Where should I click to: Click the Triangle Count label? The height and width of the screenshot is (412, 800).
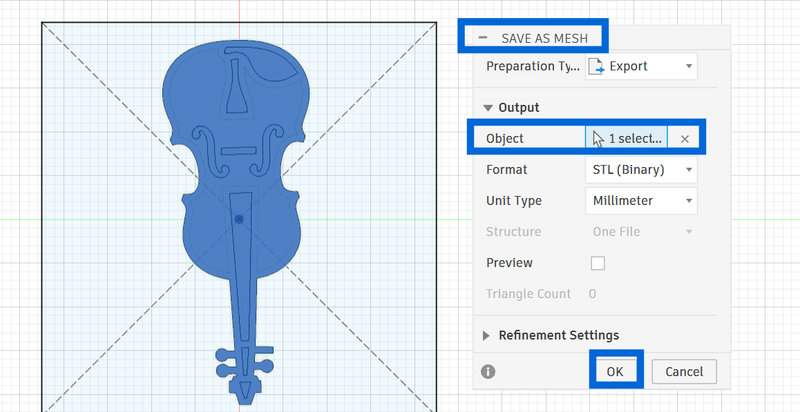528,294
